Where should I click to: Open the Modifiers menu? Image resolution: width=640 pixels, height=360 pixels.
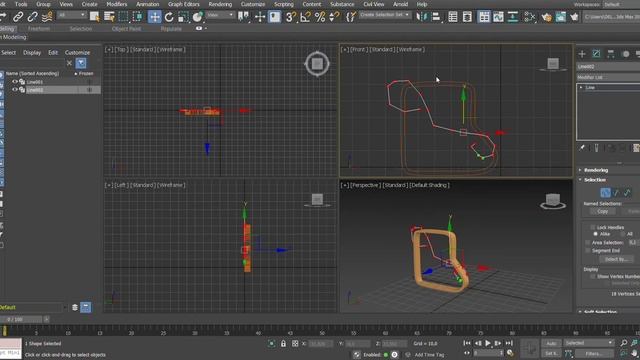(x=117, y=4)
